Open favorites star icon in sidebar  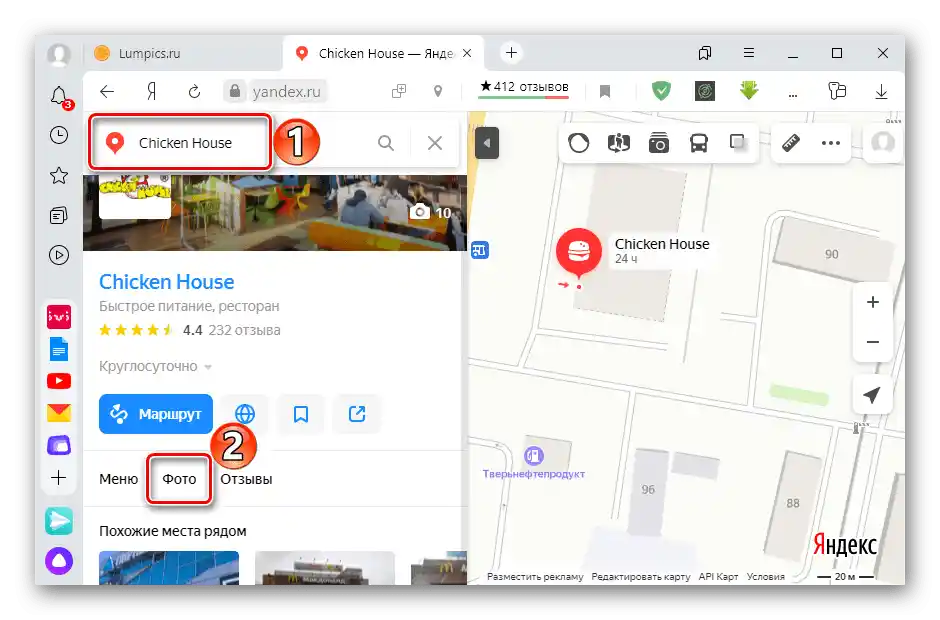tap(59, 176)
